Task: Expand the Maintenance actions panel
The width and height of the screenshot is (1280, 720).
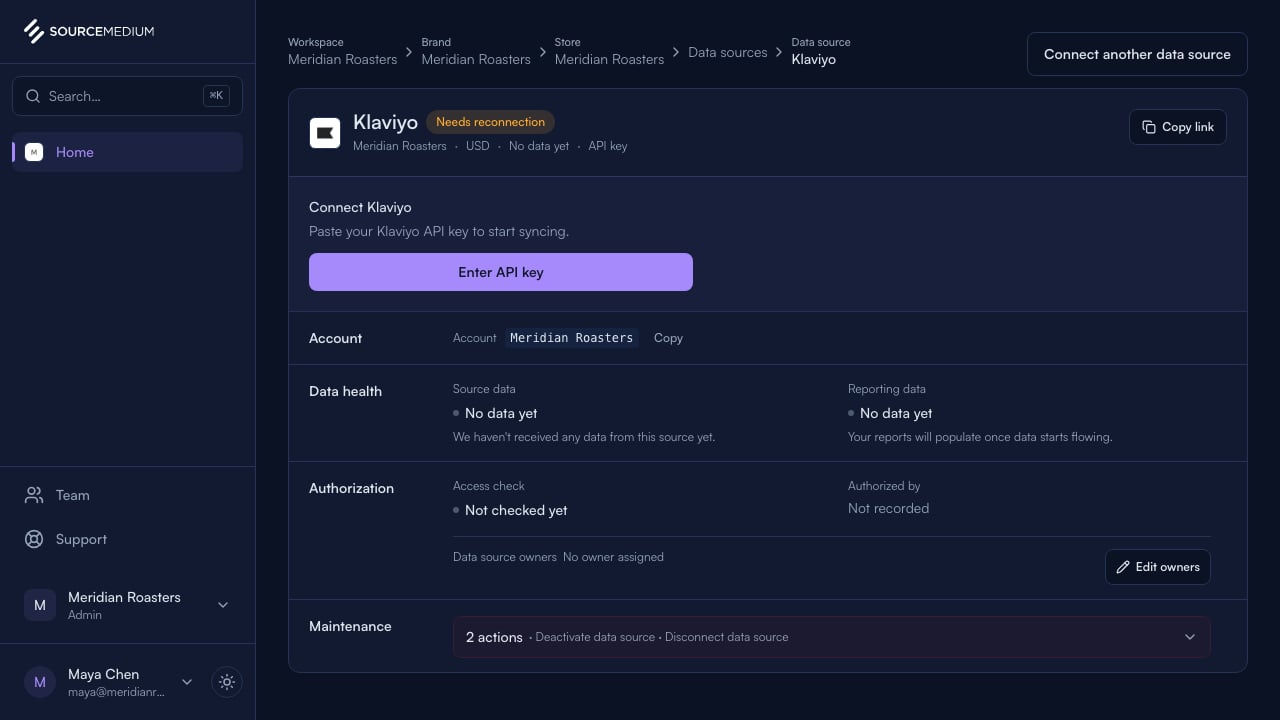Action: pos(832,637)
